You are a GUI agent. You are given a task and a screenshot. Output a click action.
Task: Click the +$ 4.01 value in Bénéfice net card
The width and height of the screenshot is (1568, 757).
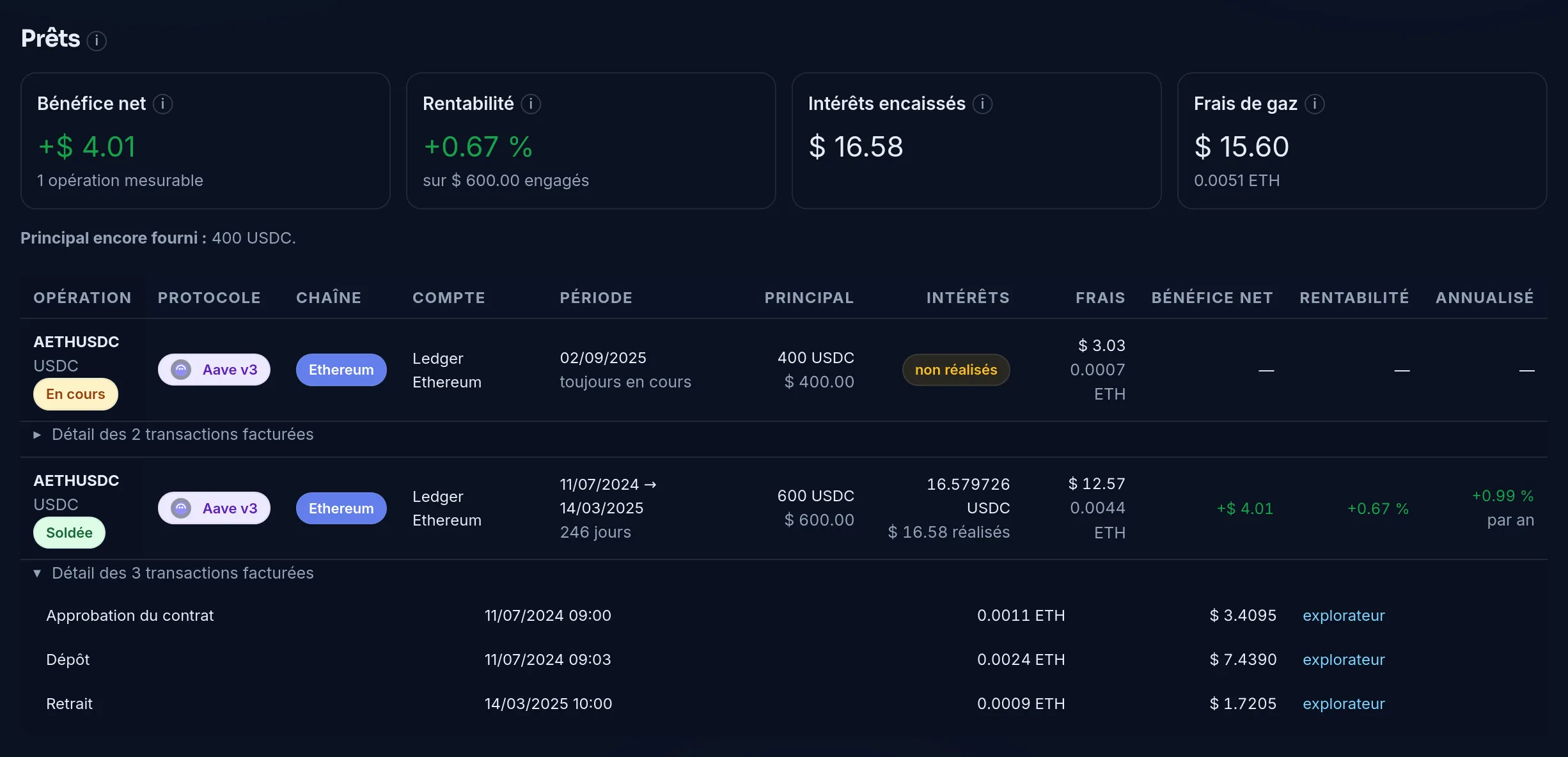click(87, 147)
